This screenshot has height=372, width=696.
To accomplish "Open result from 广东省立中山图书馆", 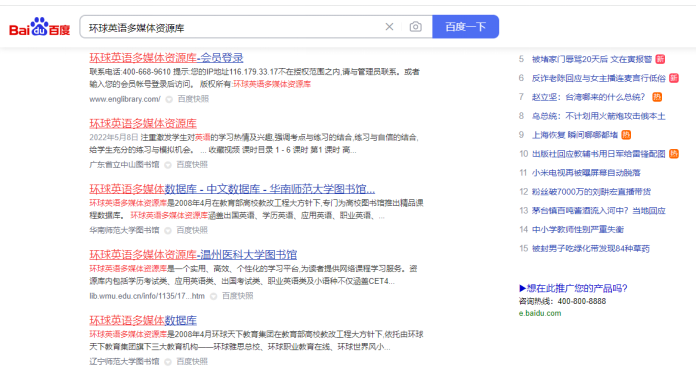I will pos(143,123).
